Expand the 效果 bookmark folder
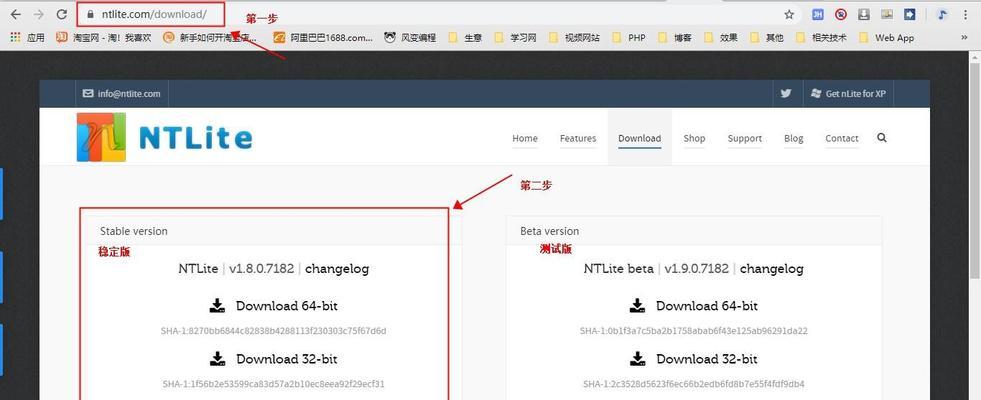 tap(720, 38)
